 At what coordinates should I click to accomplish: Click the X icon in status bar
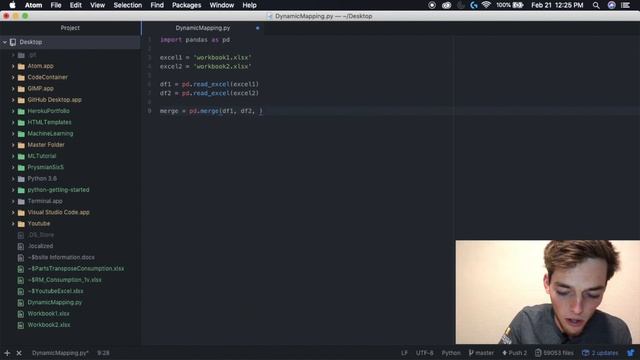tap(19, 353)
